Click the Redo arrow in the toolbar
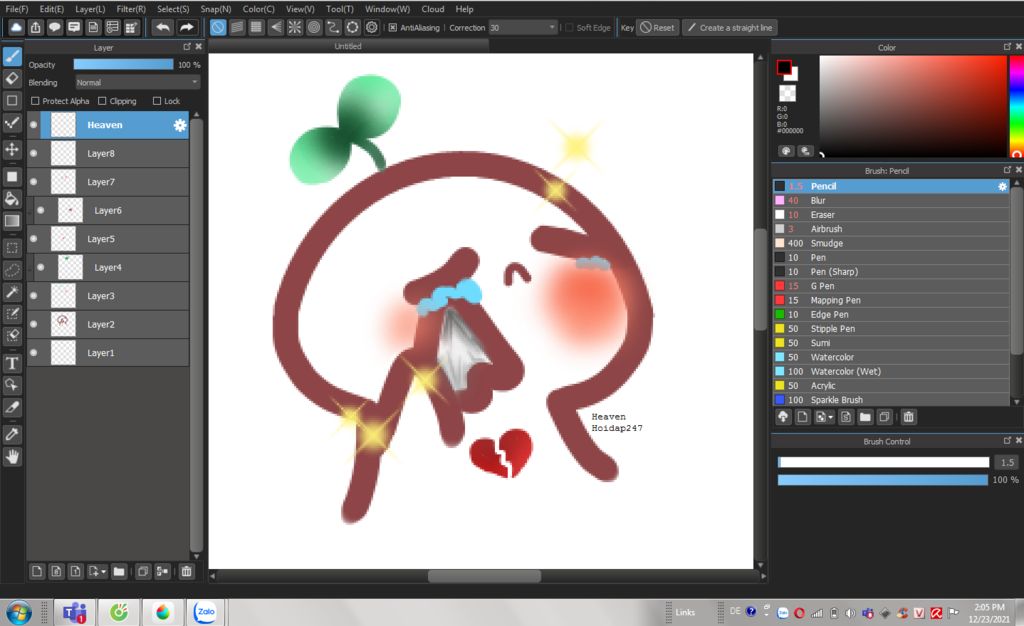Screen dimensions: 1024x626 tap(186, 27)
